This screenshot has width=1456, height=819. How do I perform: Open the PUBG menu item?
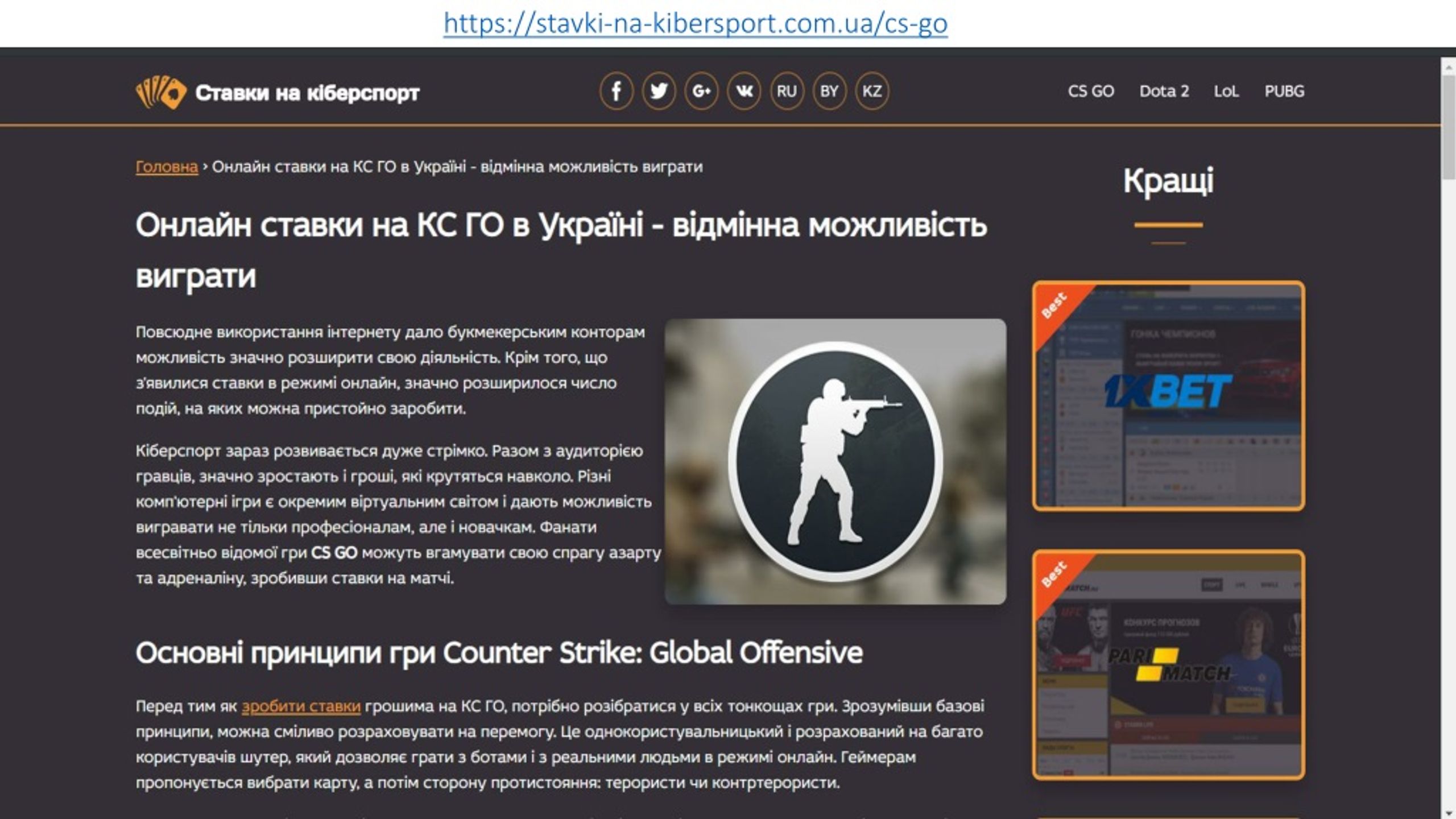point(1284,91)
